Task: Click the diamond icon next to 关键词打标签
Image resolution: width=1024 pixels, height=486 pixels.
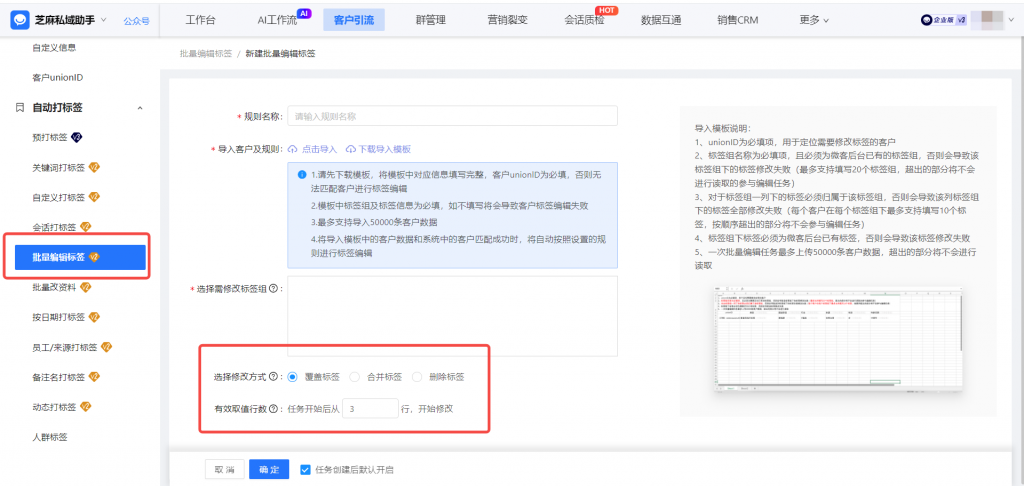Action: [x=94, y=167]
